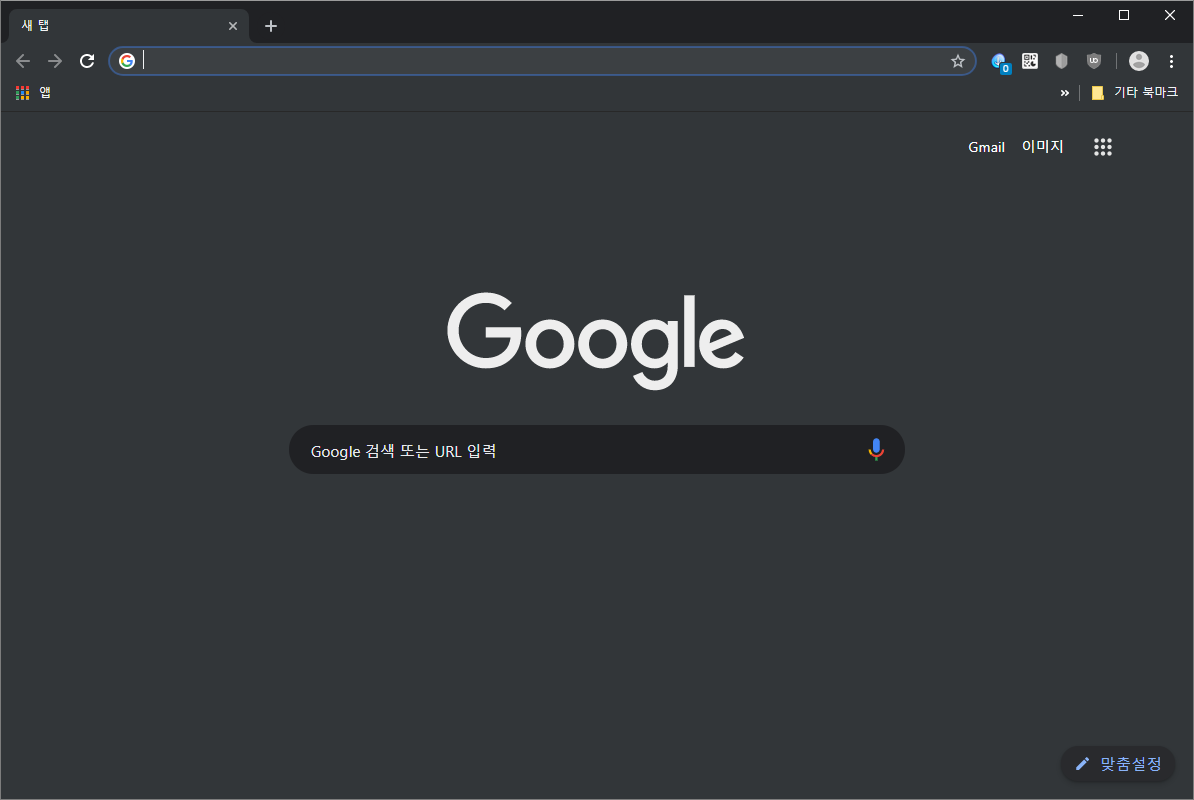Maximize the Chrome window
This screenshot has height=800, width=1194.
[1123, 15]
